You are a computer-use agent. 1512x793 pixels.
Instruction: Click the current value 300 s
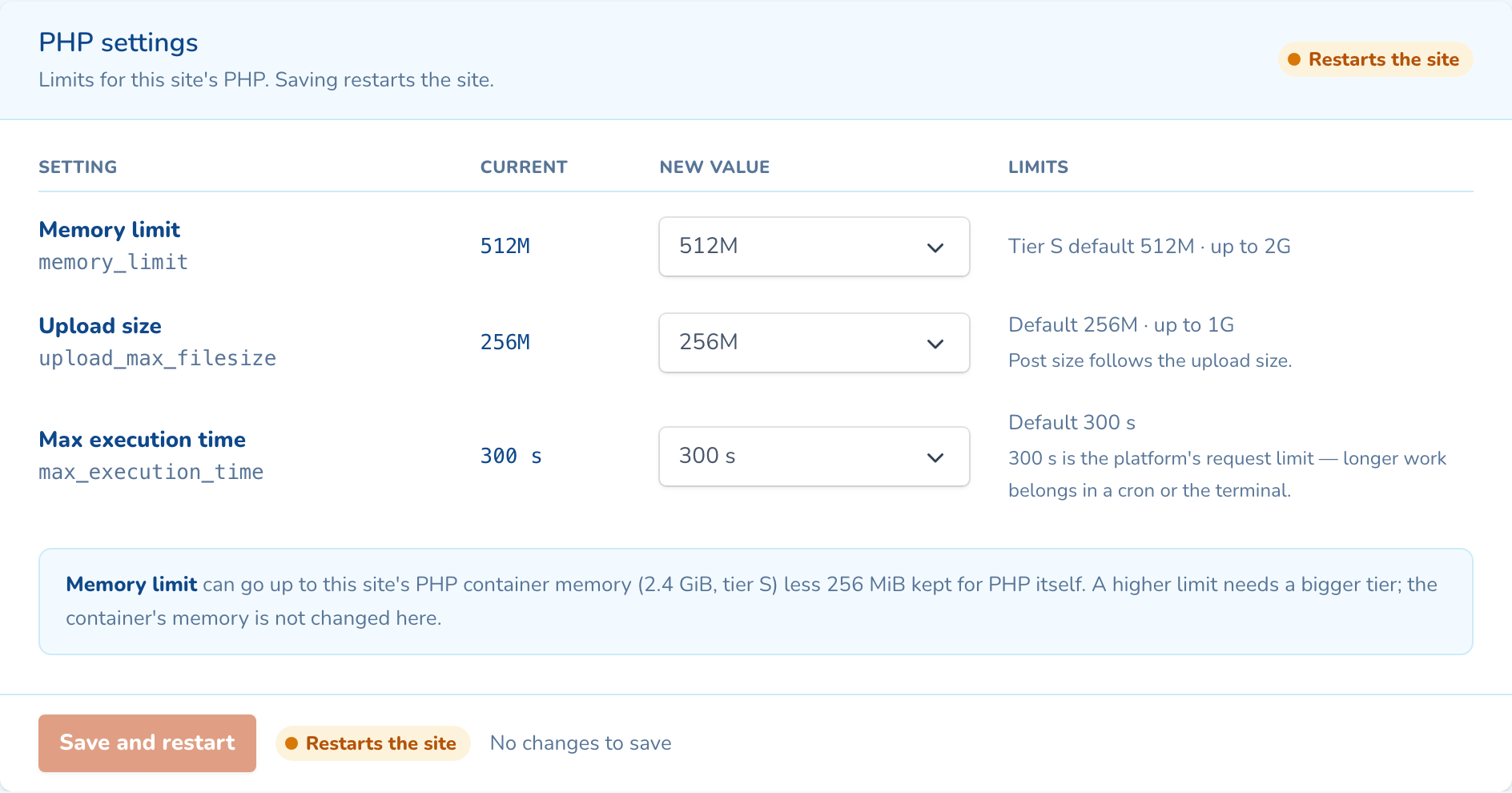511,457
